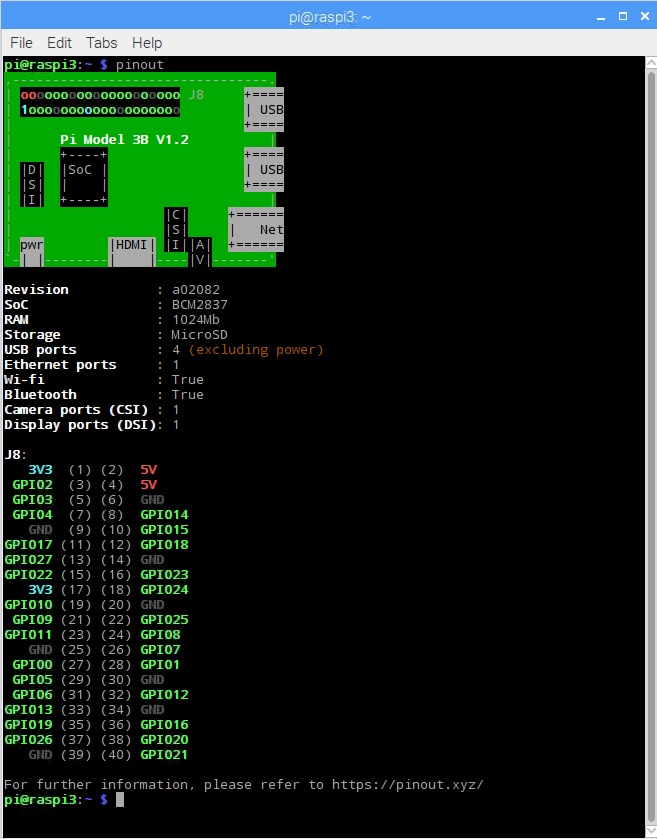The height and width of the screenshot is (839, 657).
Task: Click the GPIO13 pin label
Action: pos(28,710)
